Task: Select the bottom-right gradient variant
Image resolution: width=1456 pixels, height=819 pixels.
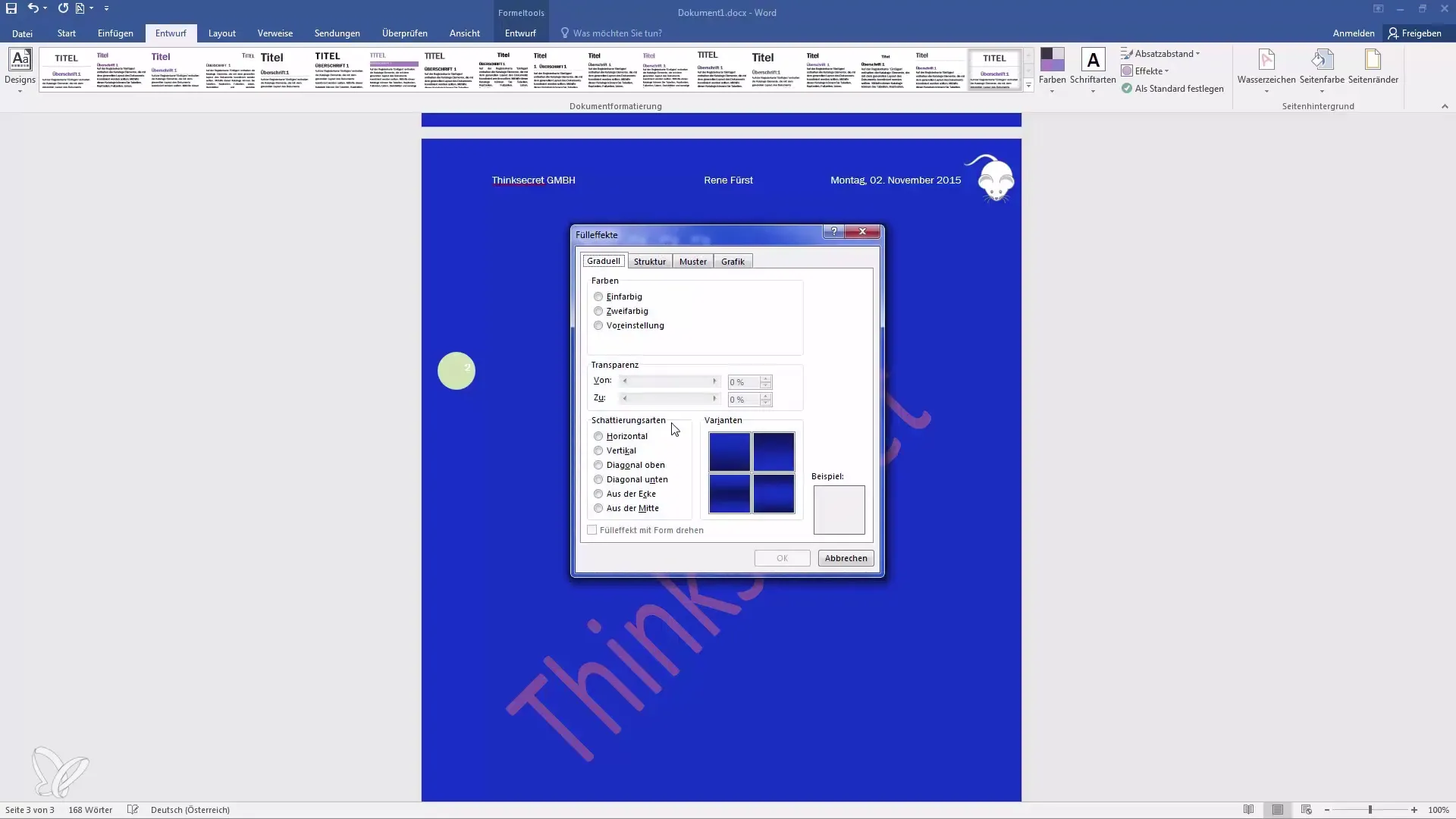Action: [x=774, y=494]
